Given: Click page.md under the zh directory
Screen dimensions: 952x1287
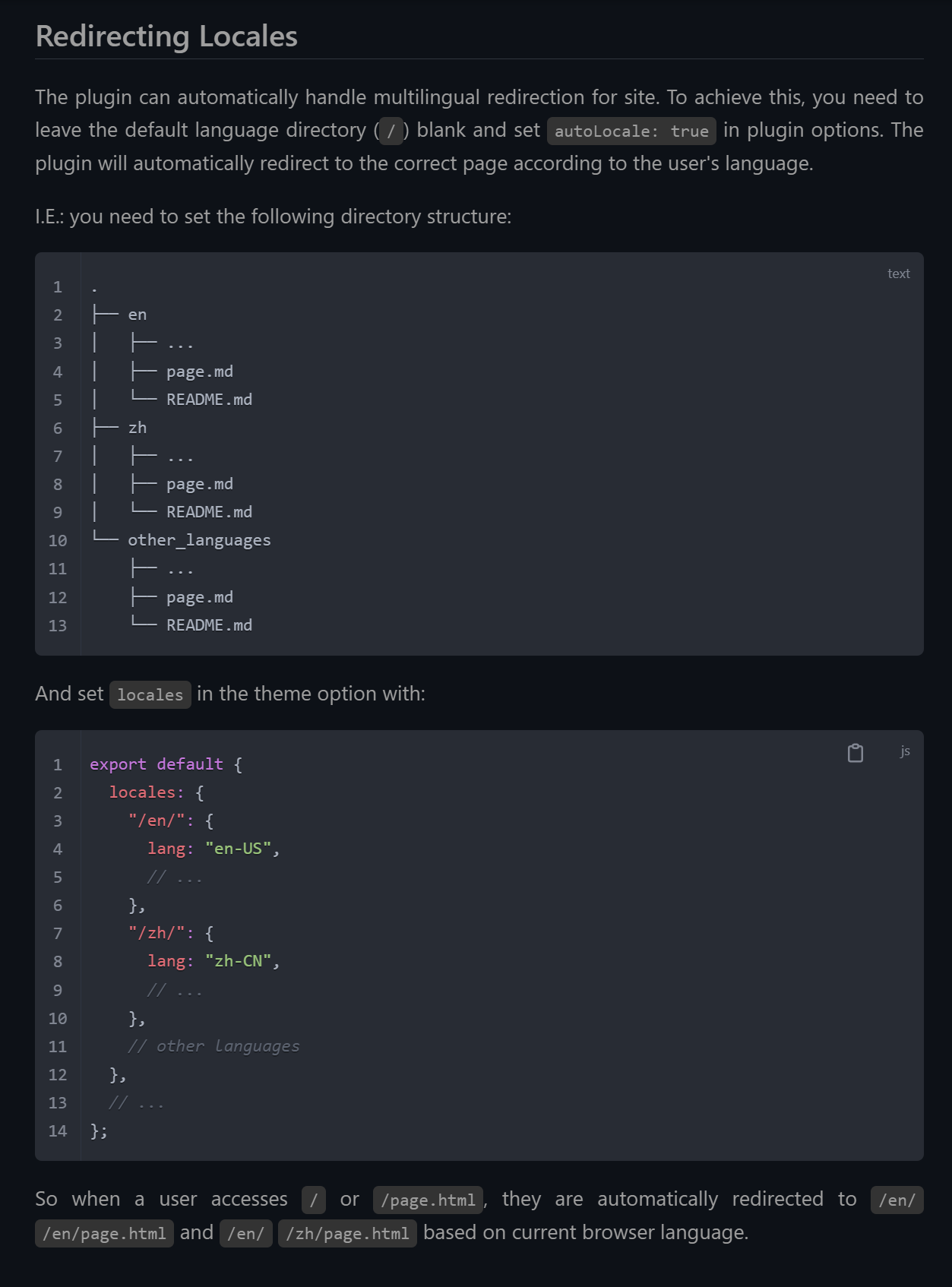Looking at the screenshot, I should (x=200, y=484).
